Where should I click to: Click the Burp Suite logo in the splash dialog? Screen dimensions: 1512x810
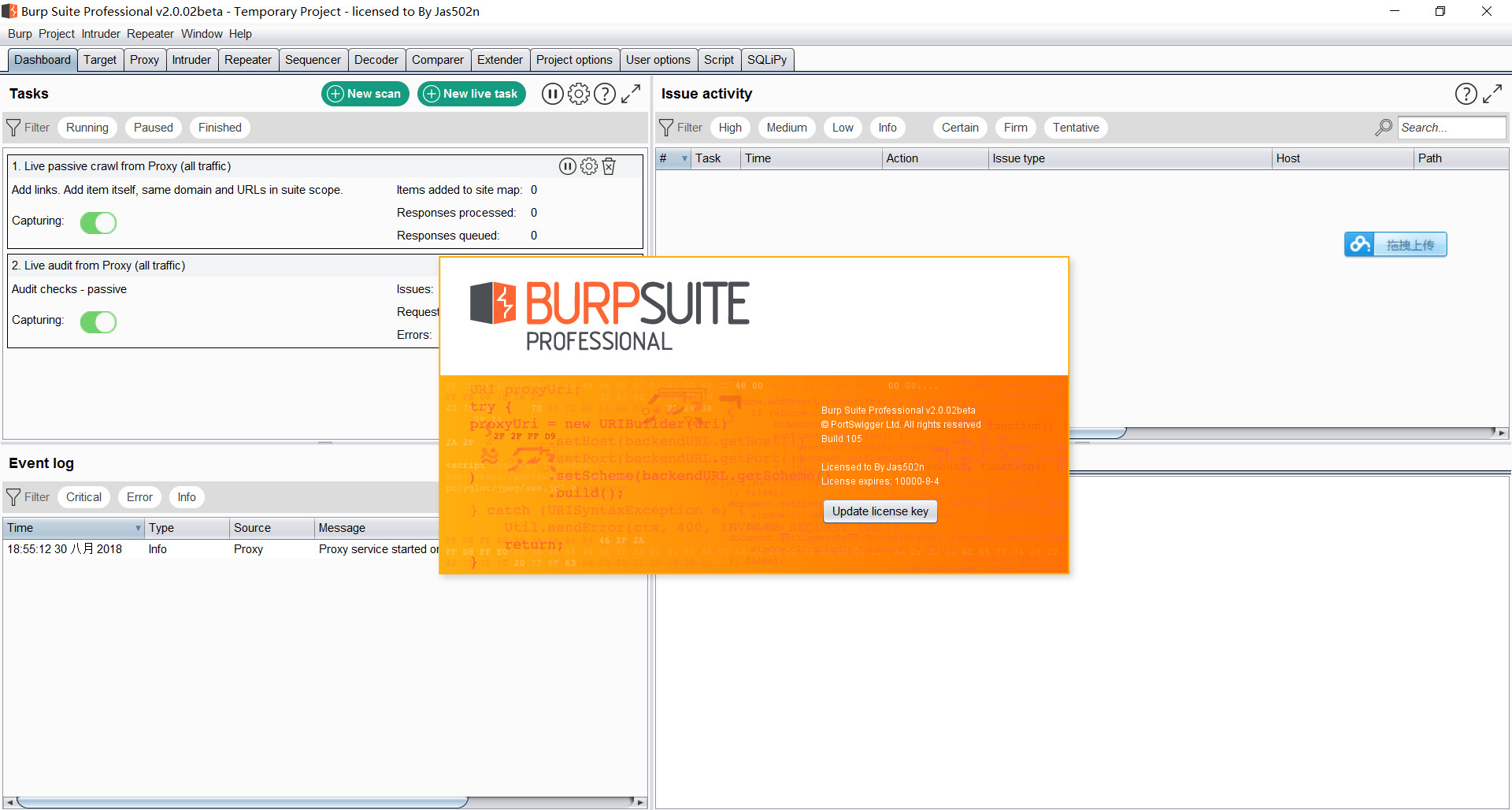[x=610, y=315]
